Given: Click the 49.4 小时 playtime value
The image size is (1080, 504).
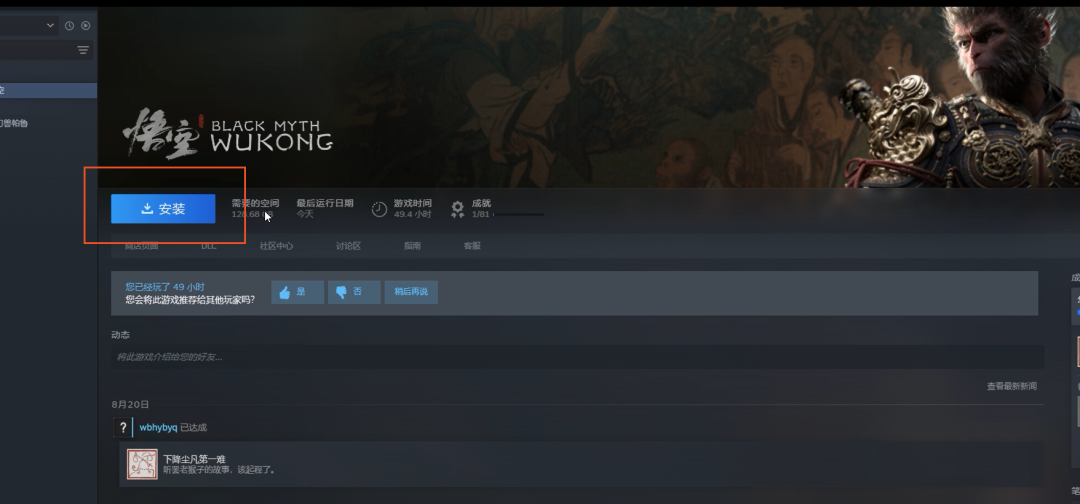Looking at the screenshot, I should [413, 214].
